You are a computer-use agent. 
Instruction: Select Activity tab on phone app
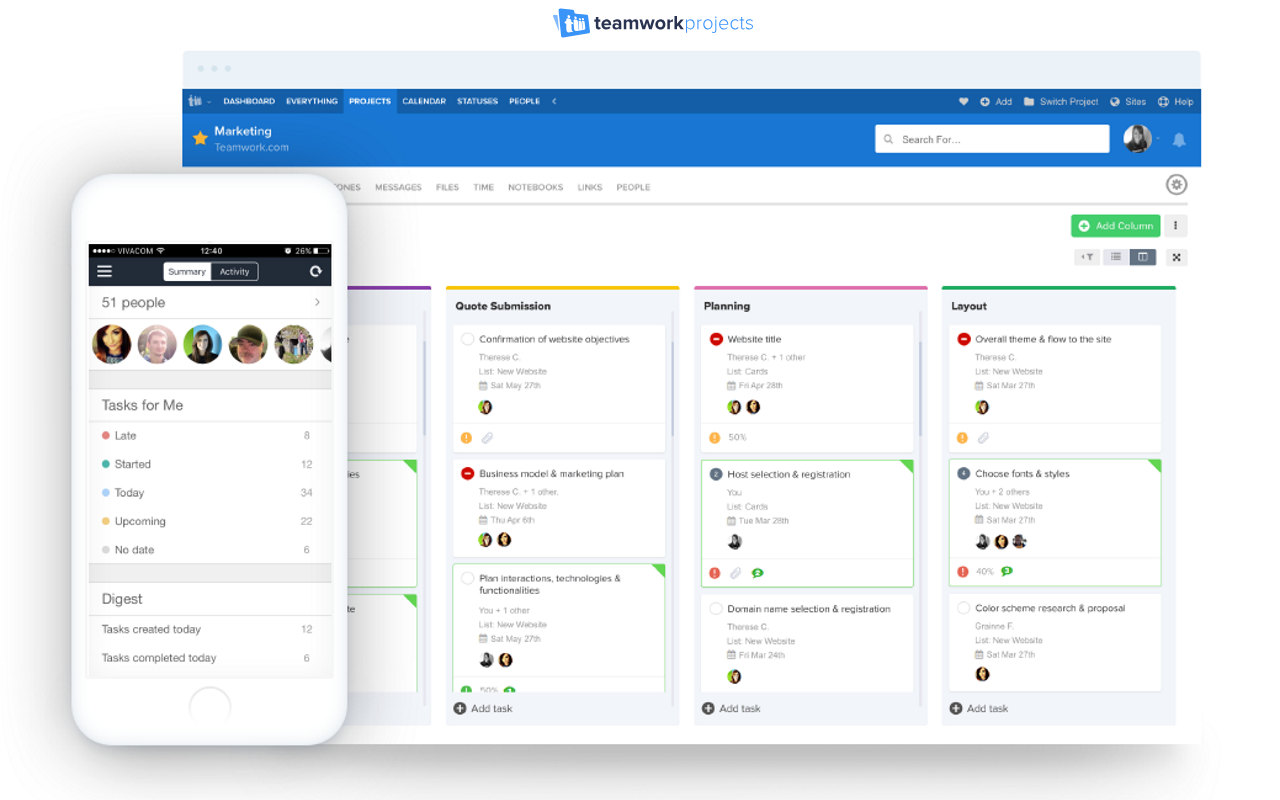[234, 272]
